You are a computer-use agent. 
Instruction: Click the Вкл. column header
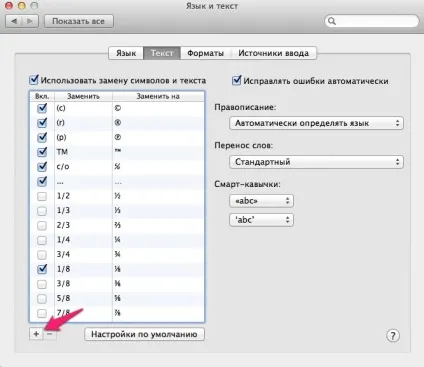(42, 96)
